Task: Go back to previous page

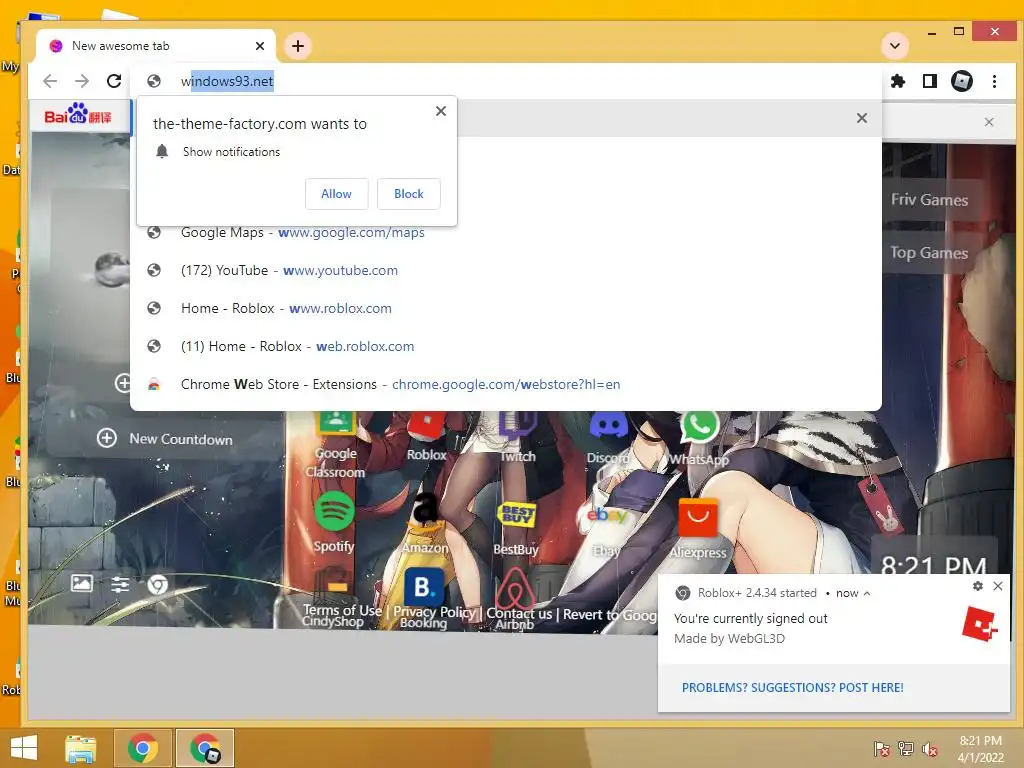Action: [50, 81]
